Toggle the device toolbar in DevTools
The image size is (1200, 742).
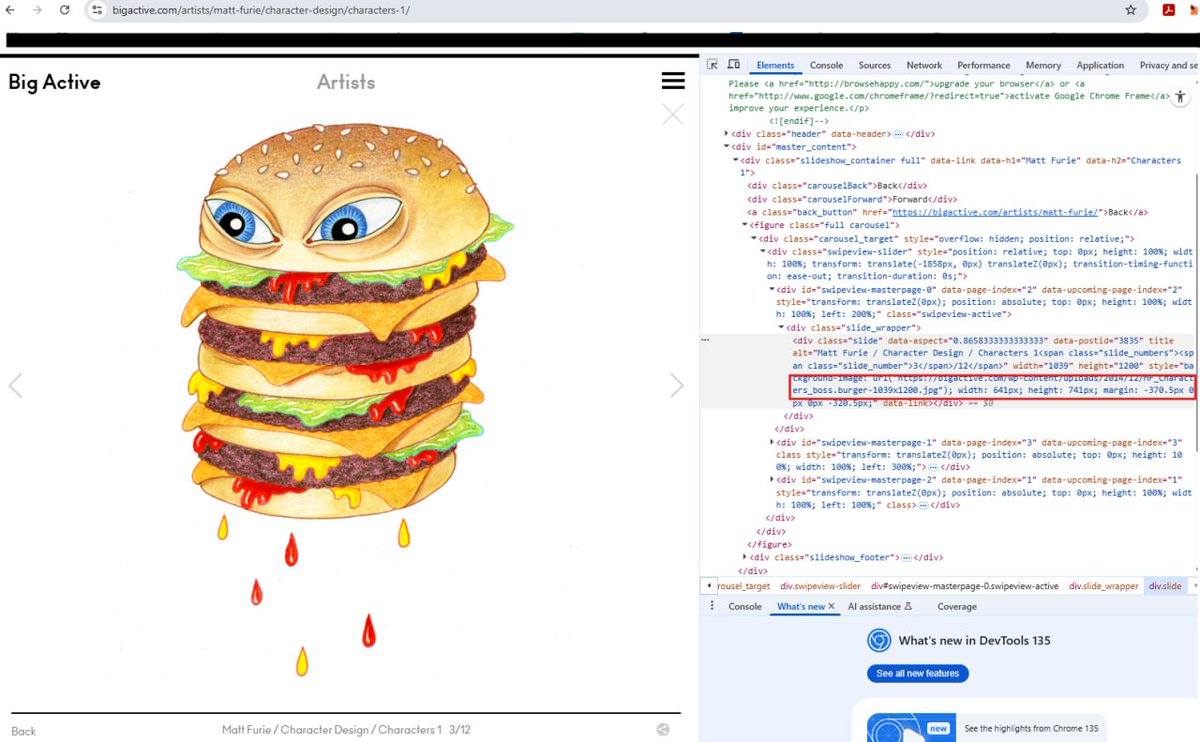click(x=733, y=65)
